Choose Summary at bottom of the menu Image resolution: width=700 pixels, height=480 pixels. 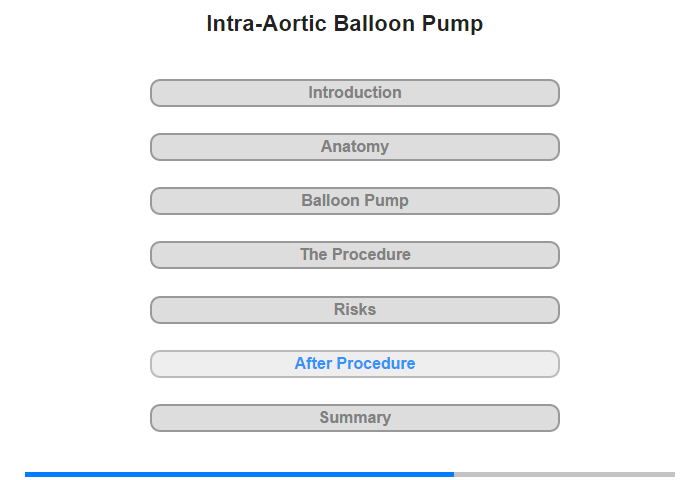tap(354, 418)
